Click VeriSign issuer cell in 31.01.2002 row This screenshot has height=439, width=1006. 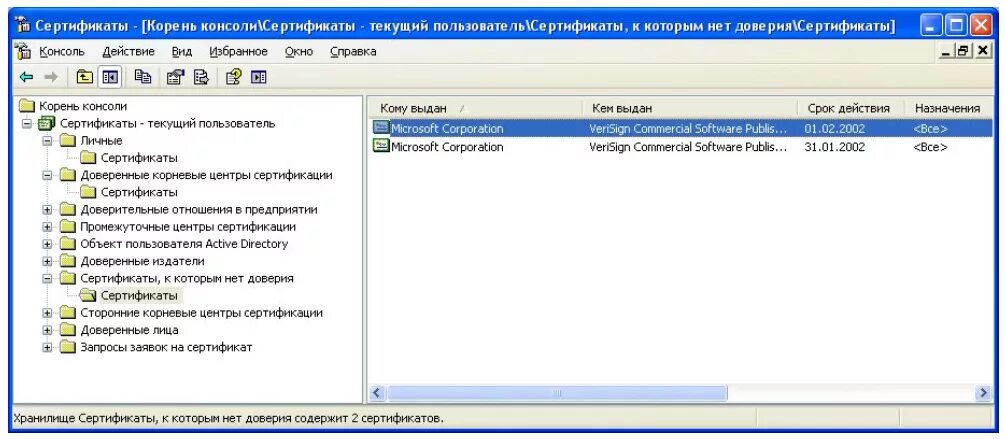tap(688, 147)
